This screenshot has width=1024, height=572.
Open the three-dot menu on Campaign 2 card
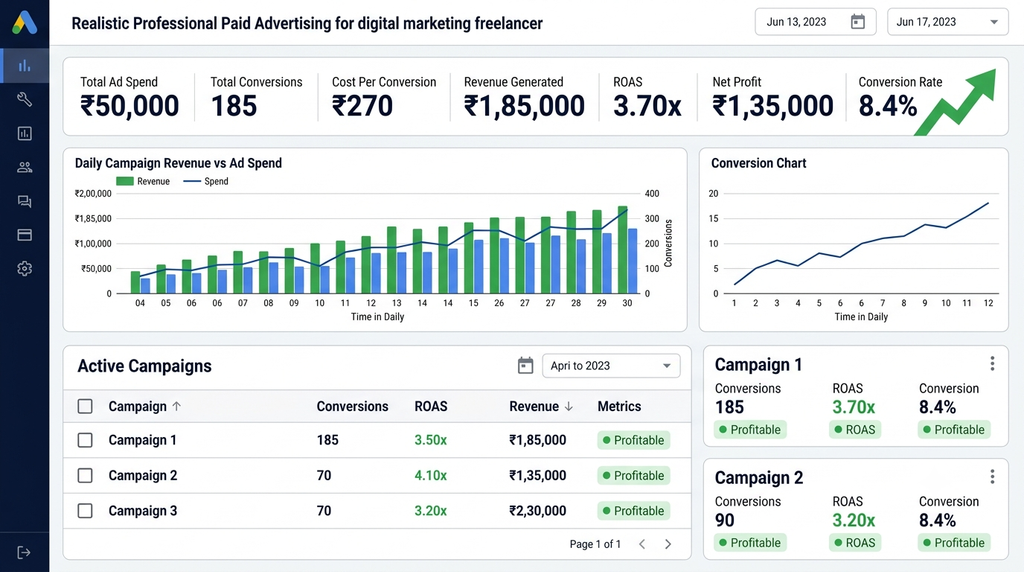[x=992, y=477]
